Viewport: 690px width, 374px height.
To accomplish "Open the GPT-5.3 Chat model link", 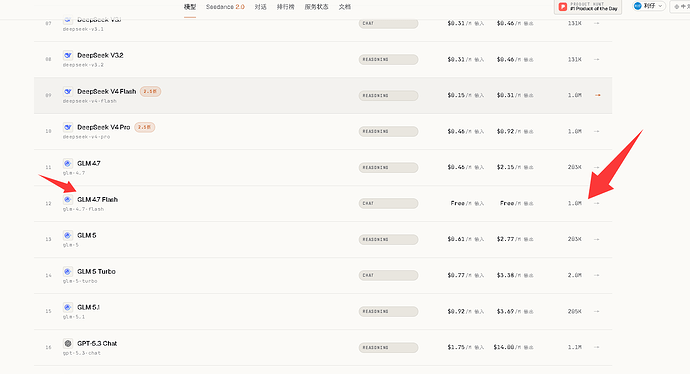I will click(97, 343).
